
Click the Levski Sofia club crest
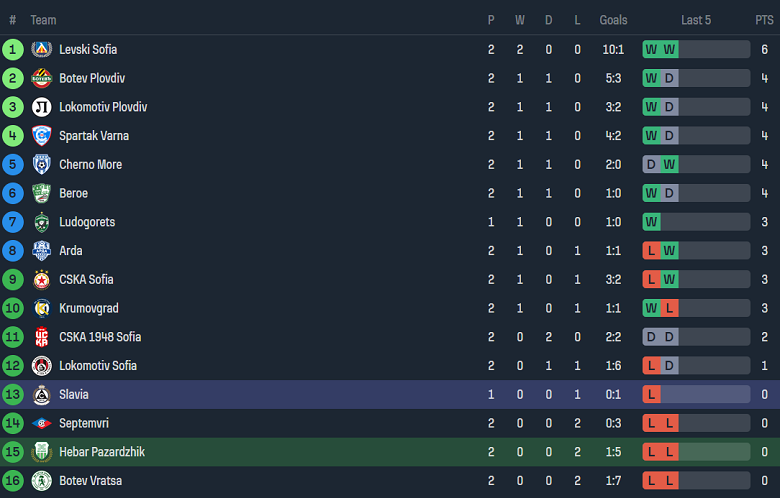click(x=41, y=49)
